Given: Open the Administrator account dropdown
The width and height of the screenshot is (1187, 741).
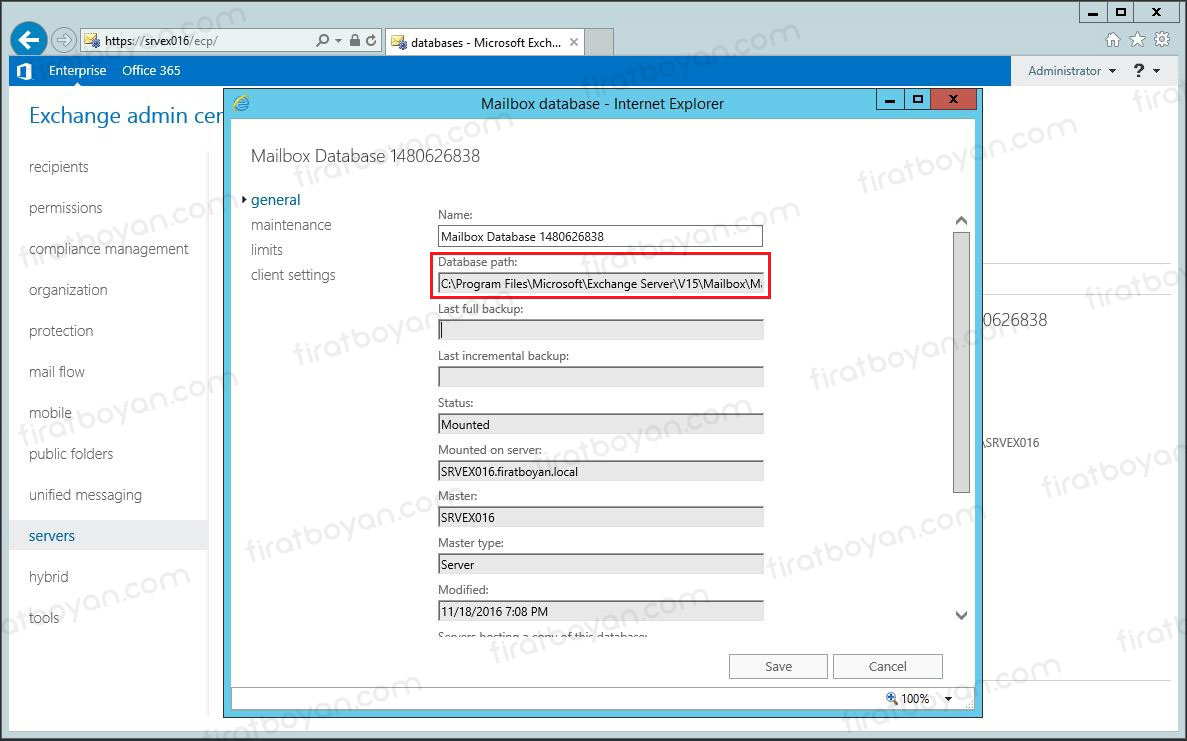Looking at the screenshot, I should [x=1072, y=70].
